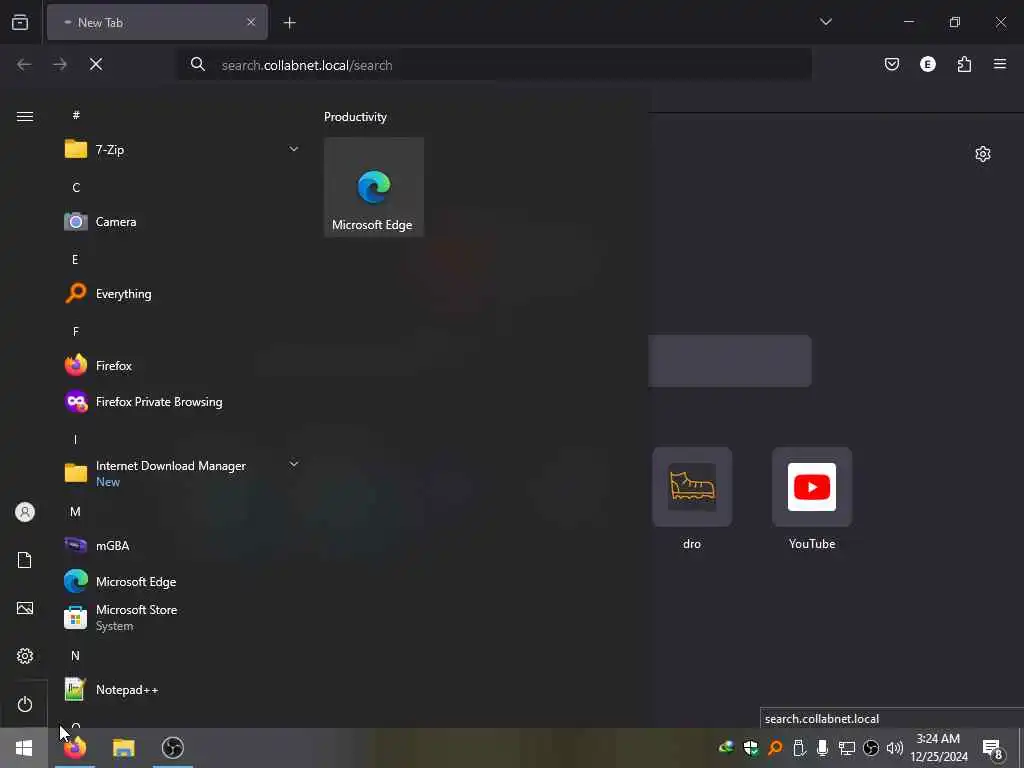Open the Extensions puzzle icon
Image resolution: width=1024 pixels, height=768 pixels.
coord(964,64)
